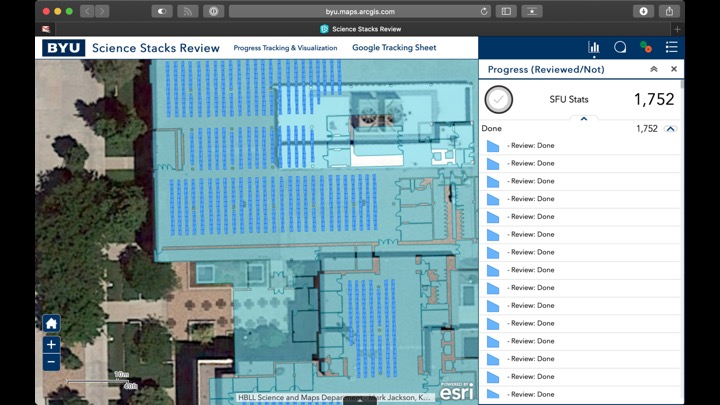Collapse the SFU Stats summary section
Viewport: 720px width, 405px height.
pos(584,118)
